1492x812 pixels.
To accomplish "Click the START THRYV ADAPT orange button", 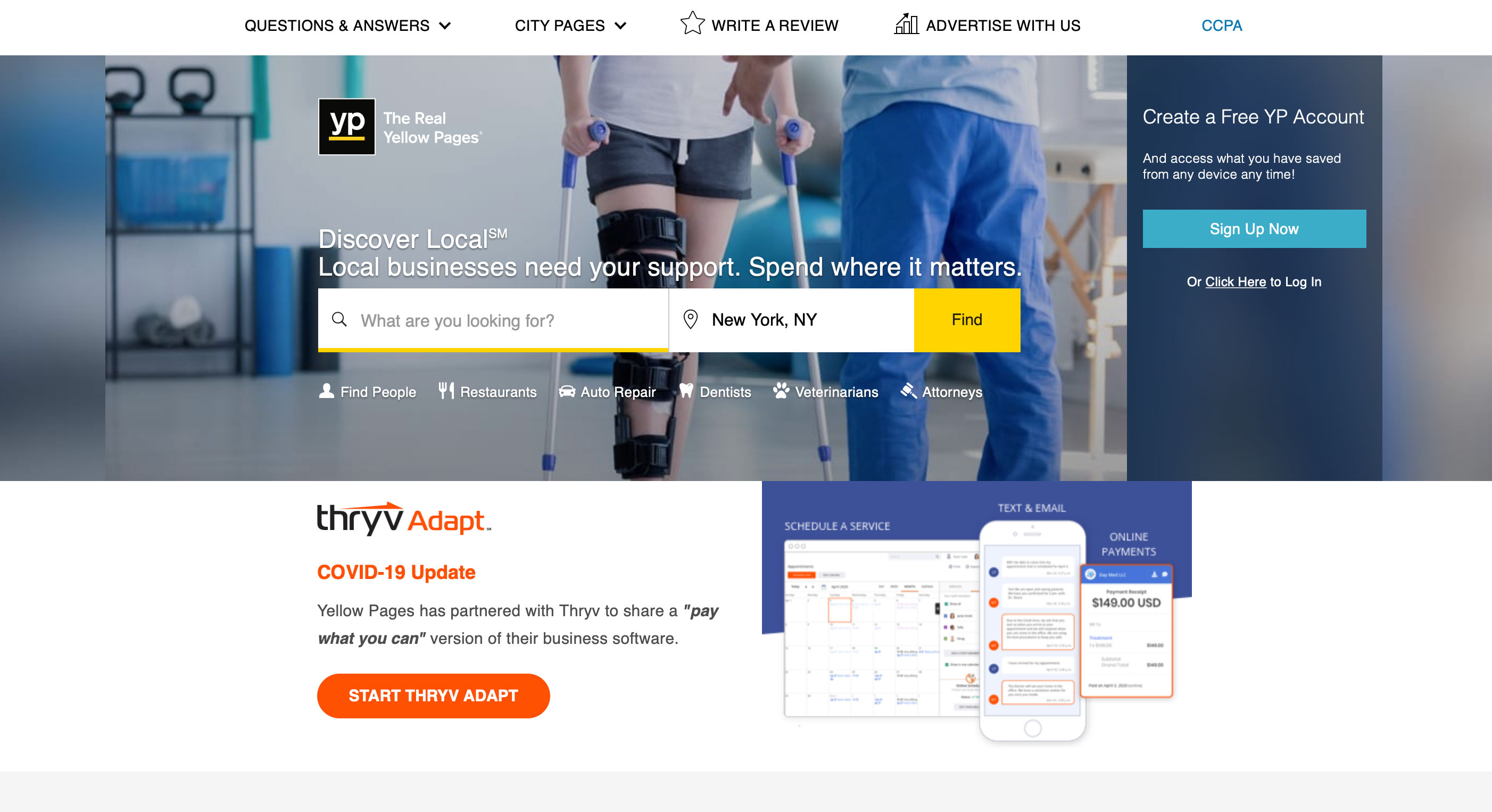I will [433, 695].
